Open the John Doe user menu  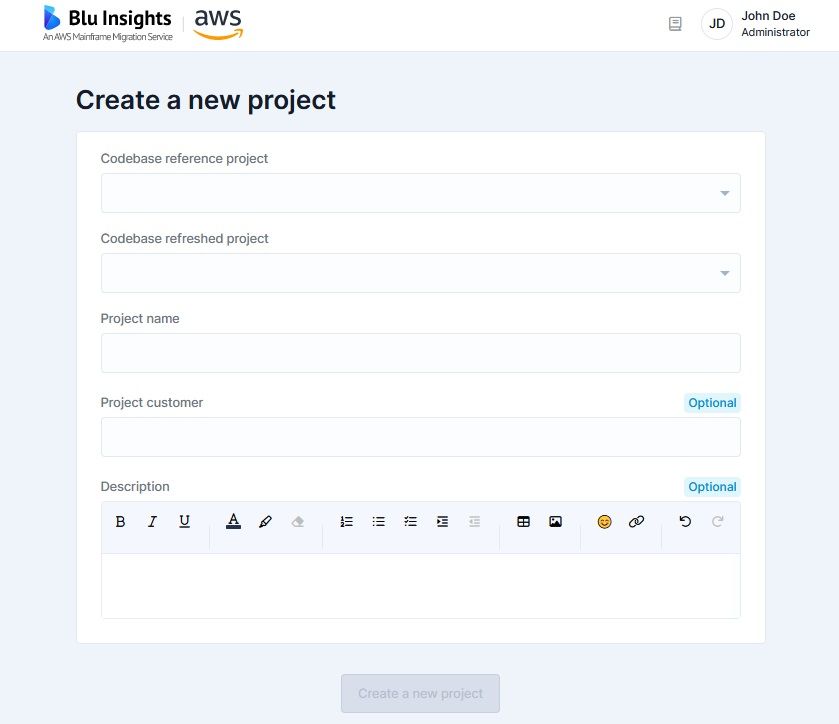[756, 24]
